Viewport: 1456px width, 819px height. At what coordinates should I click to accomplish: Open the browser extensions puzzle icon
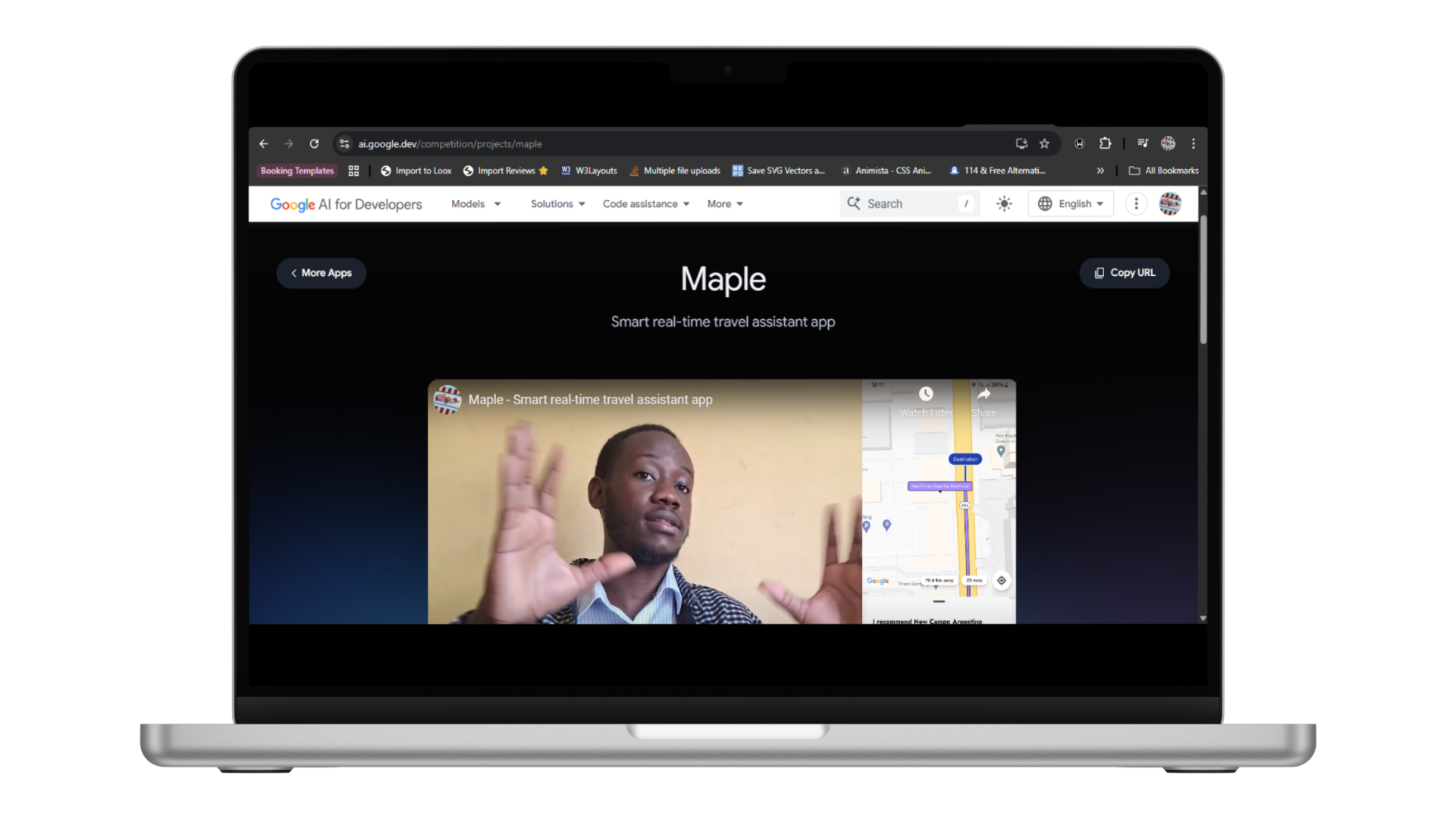click(1105, 143)
